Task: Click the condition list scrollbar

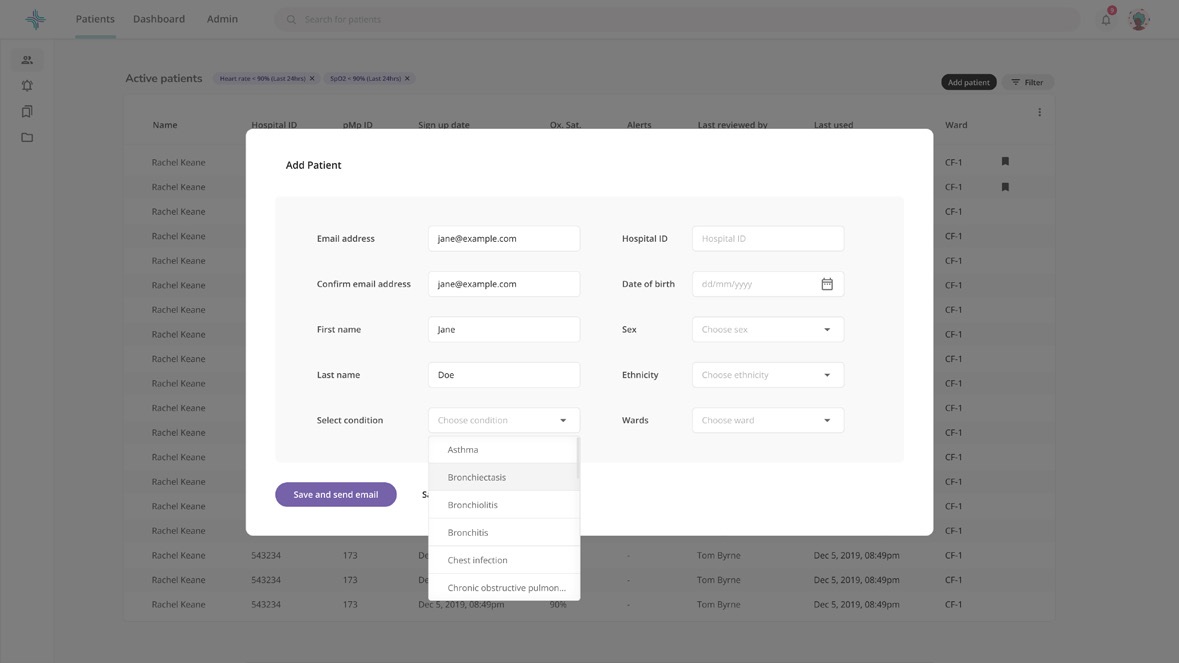Action: 578,457
